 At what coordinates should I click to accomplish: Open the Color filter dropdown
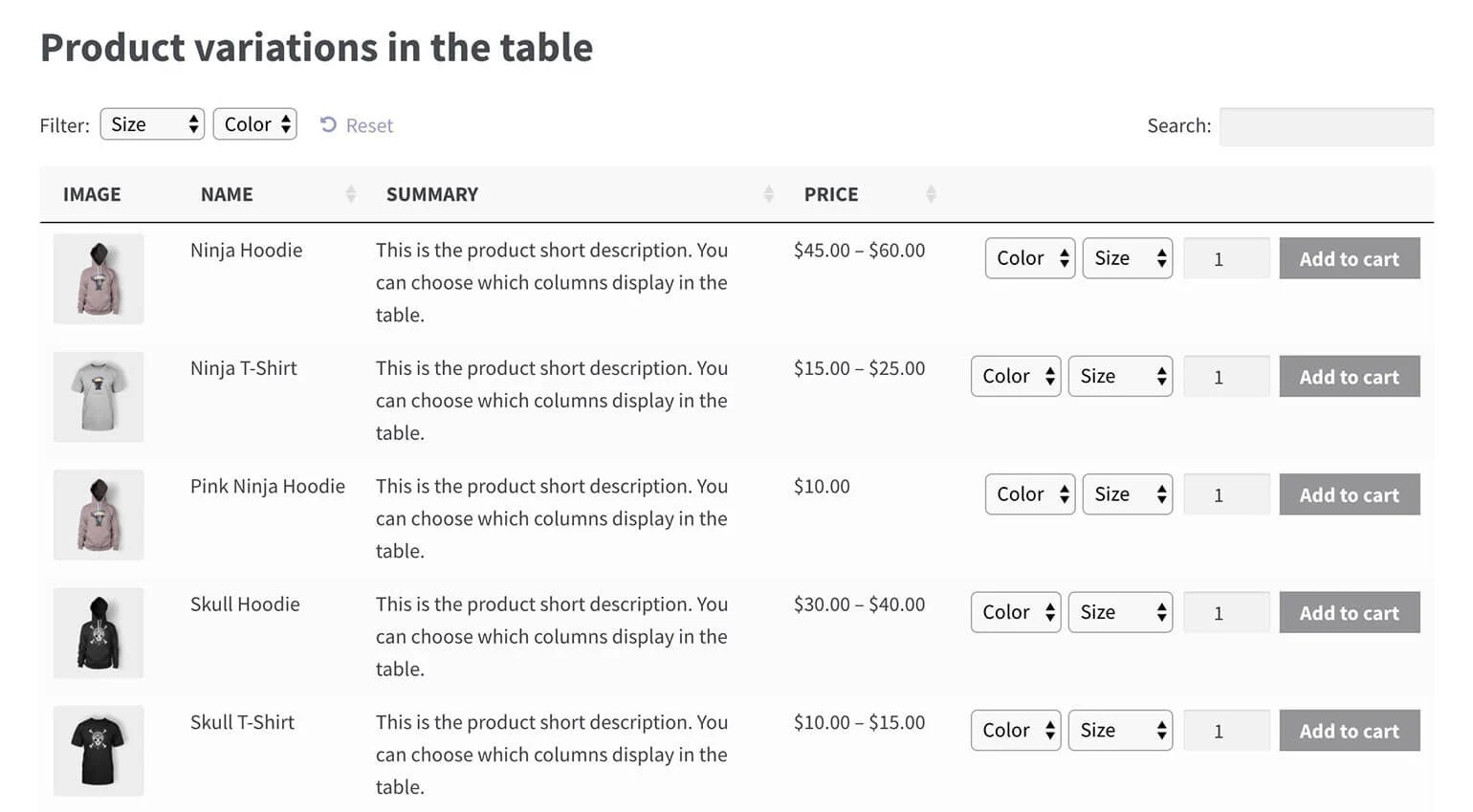[254, 124]
